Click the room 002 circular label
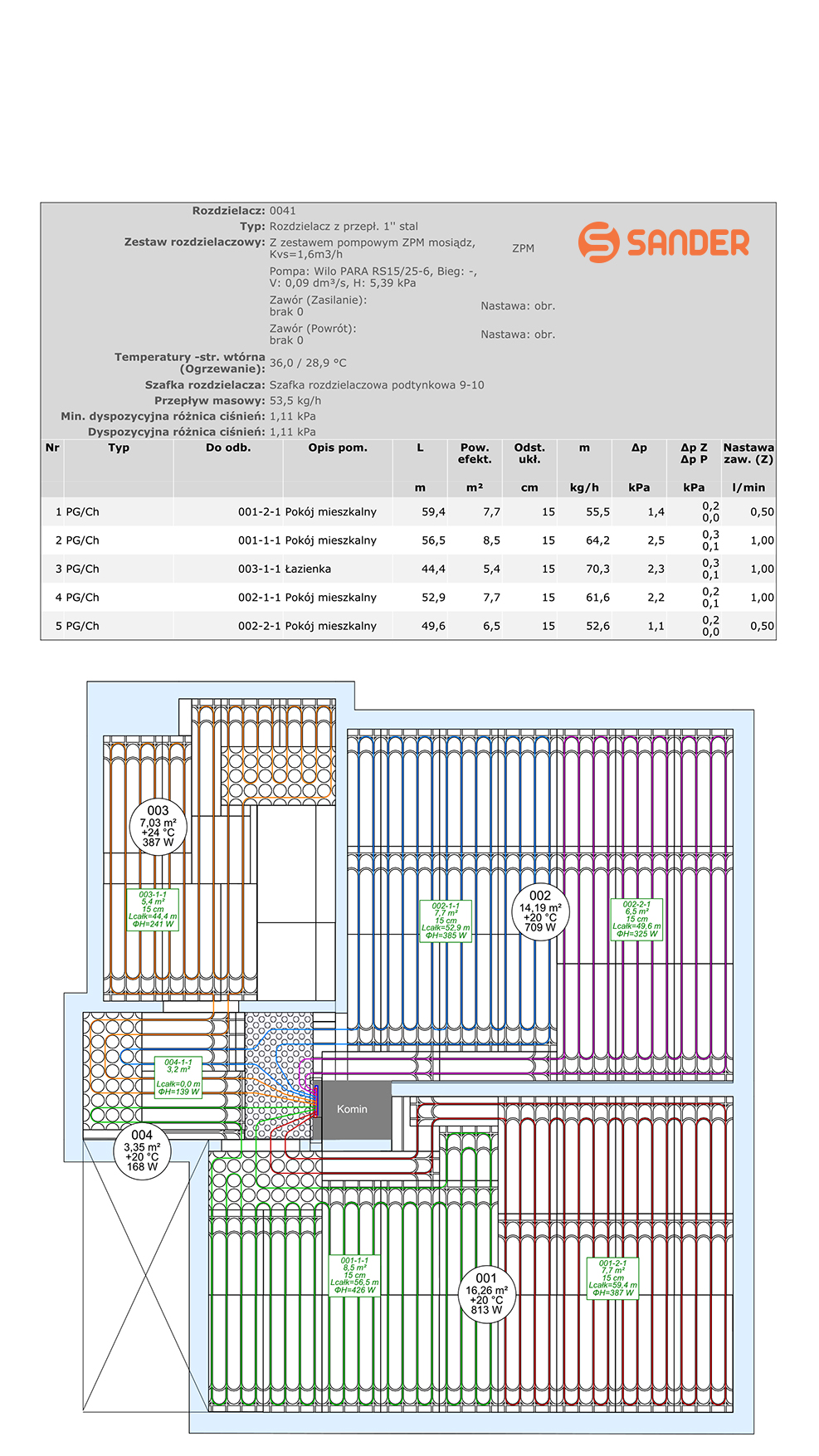This screenshot has height=1456, width=819. (x=540, y=911)
